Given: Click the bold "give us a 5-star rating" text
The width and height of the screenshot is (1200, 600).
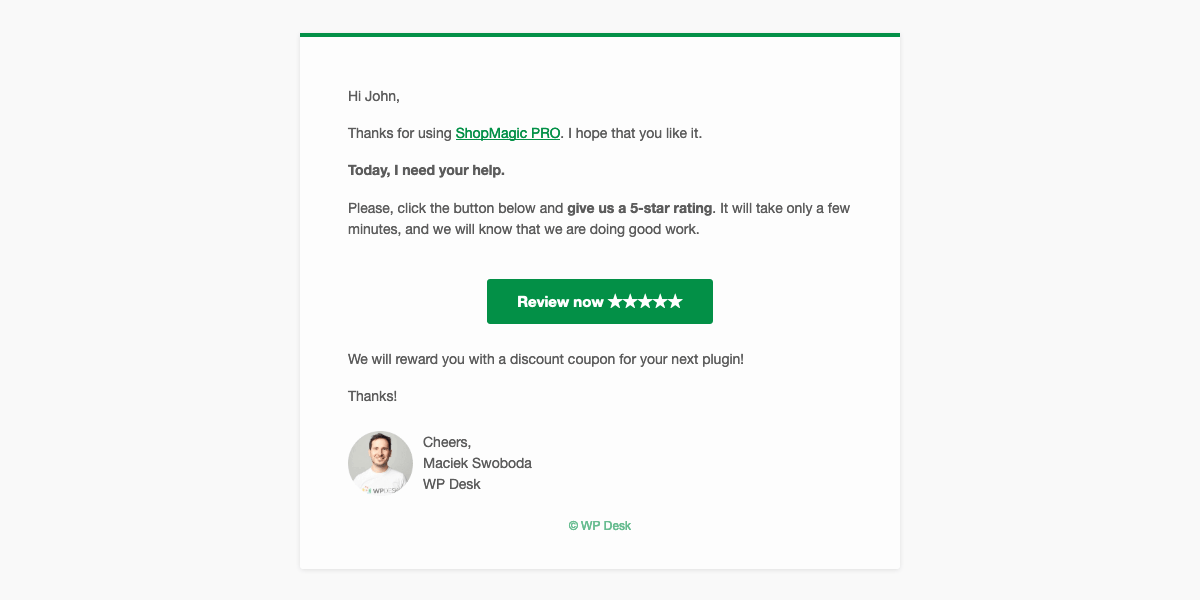Looking at the screenshot, I should (639, 208).
